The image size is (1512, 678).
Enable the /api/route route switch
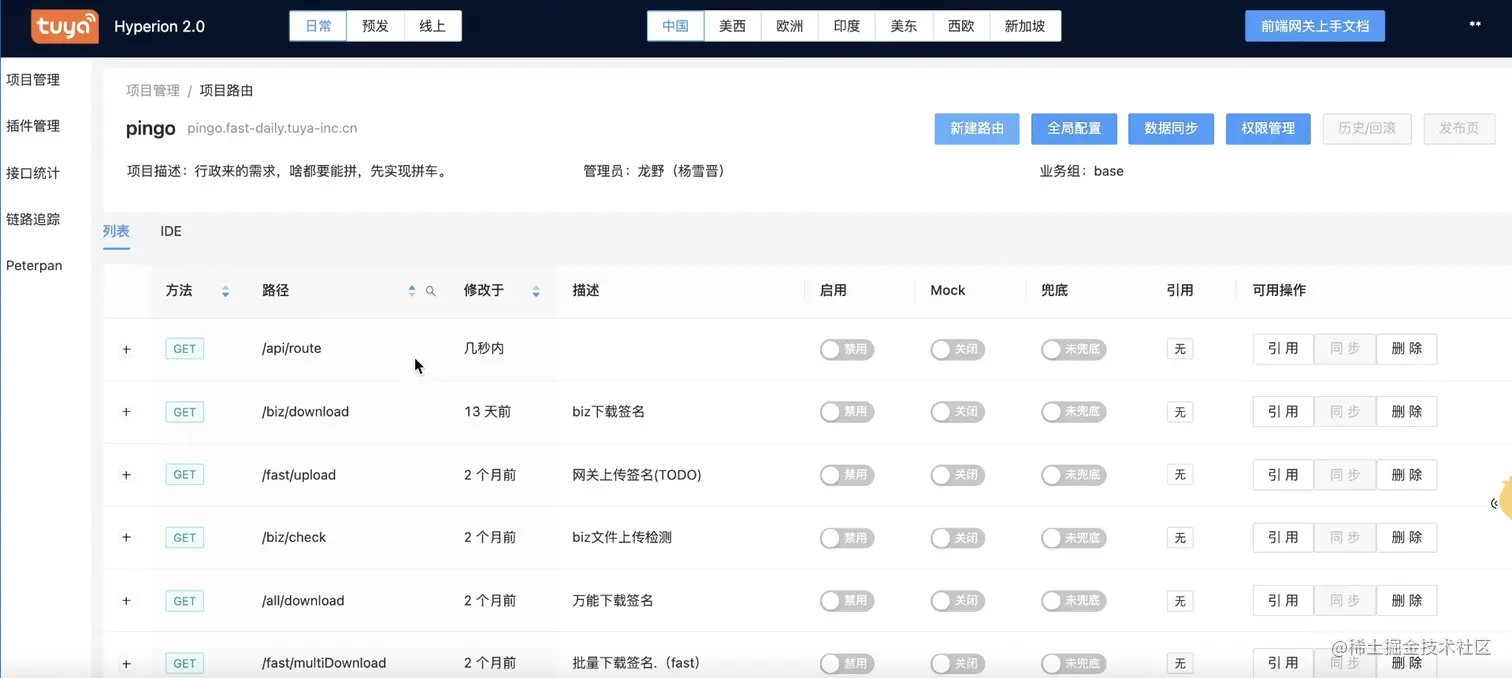(847, 349)
